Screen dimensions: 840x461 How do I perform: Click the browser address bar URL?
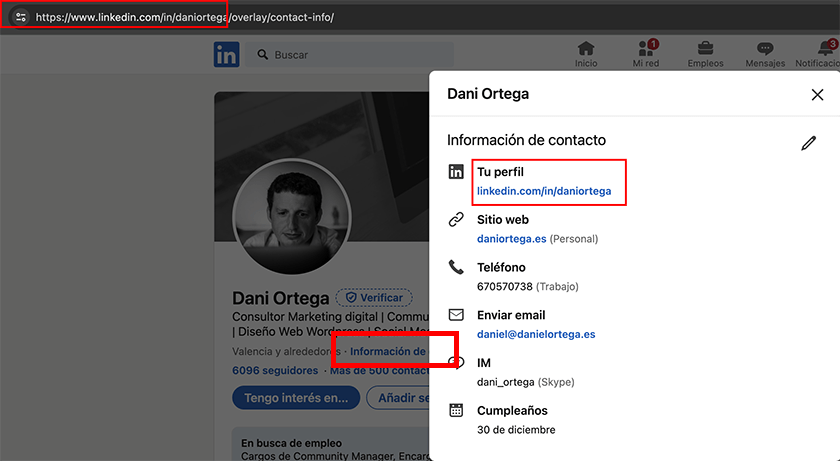point(185,17)
